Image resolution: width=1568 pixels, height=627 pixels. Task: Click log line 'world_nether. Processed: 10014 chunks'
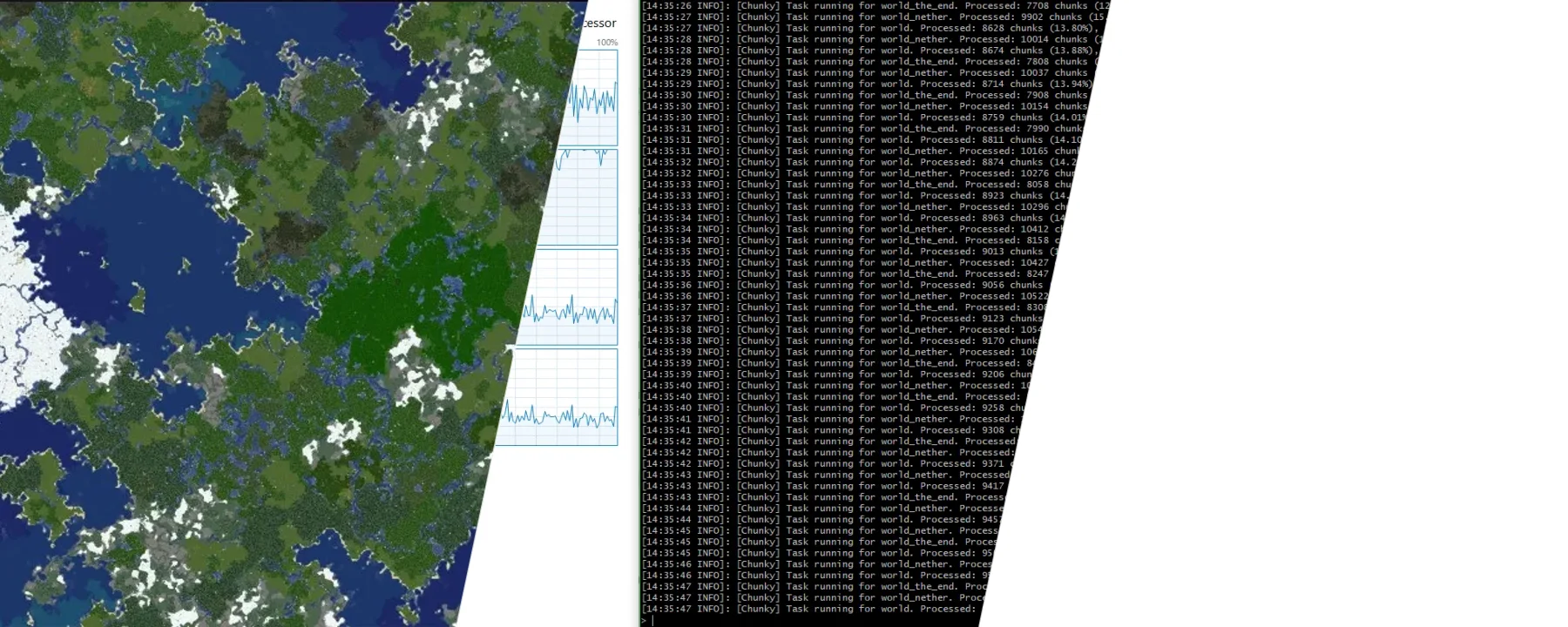[871, 39]
